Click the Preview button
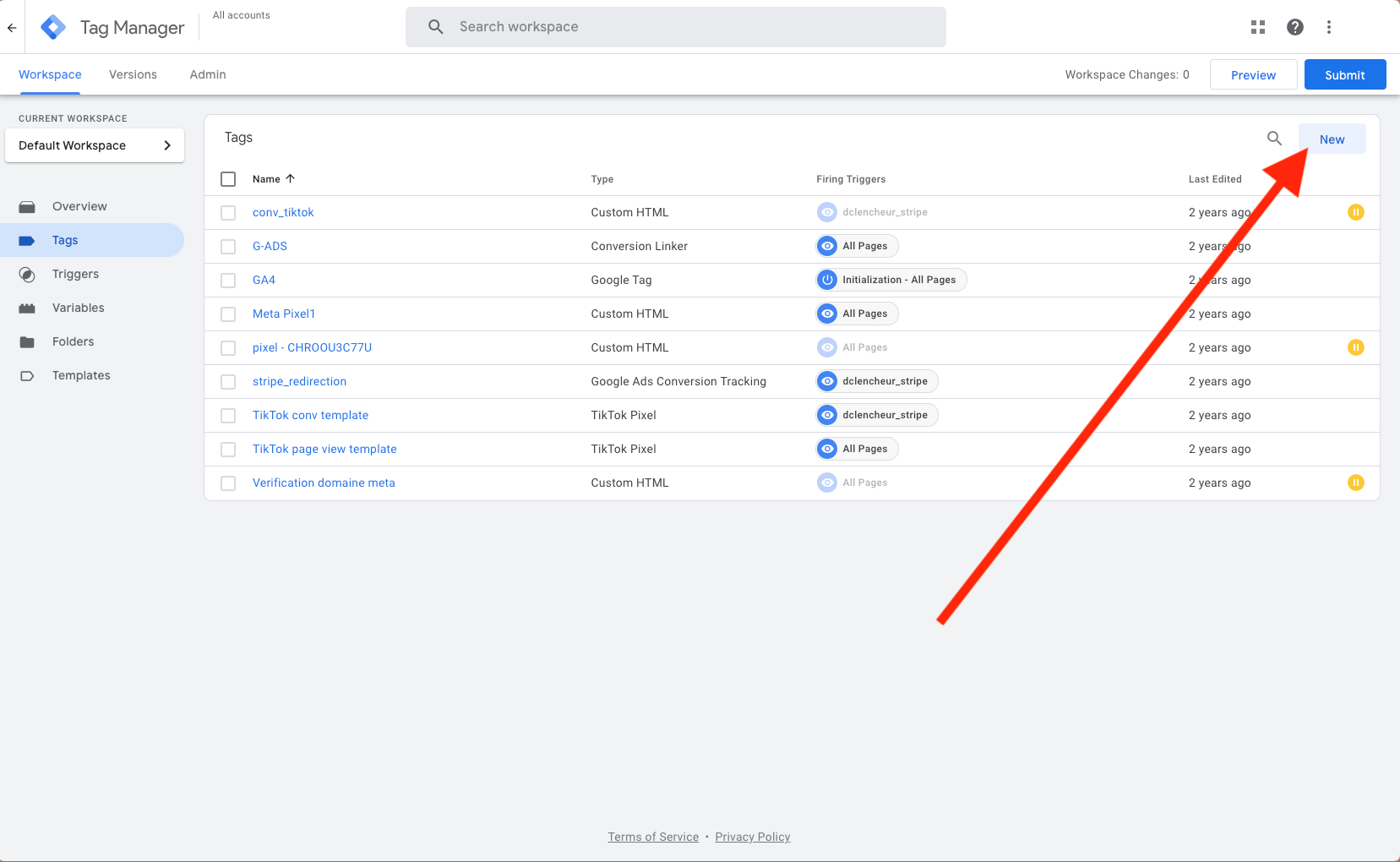 point(1253,74)
